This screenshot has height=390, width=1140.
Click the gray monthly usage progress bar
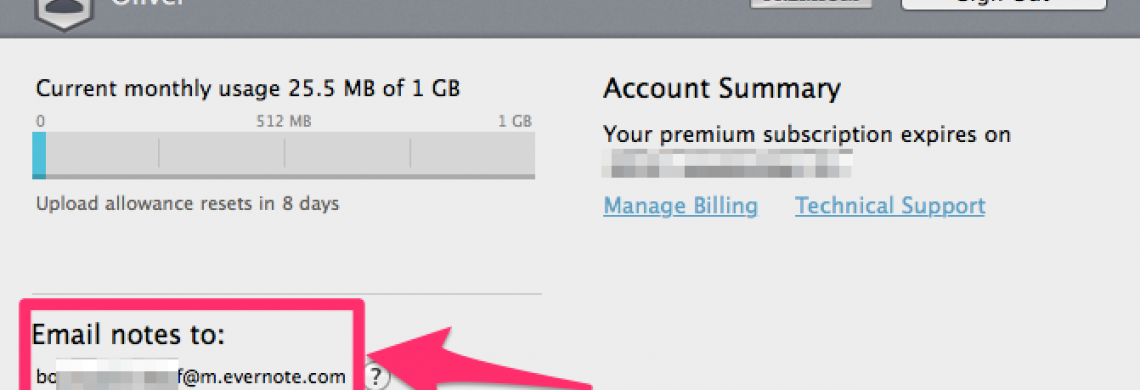tap(284, 154)
